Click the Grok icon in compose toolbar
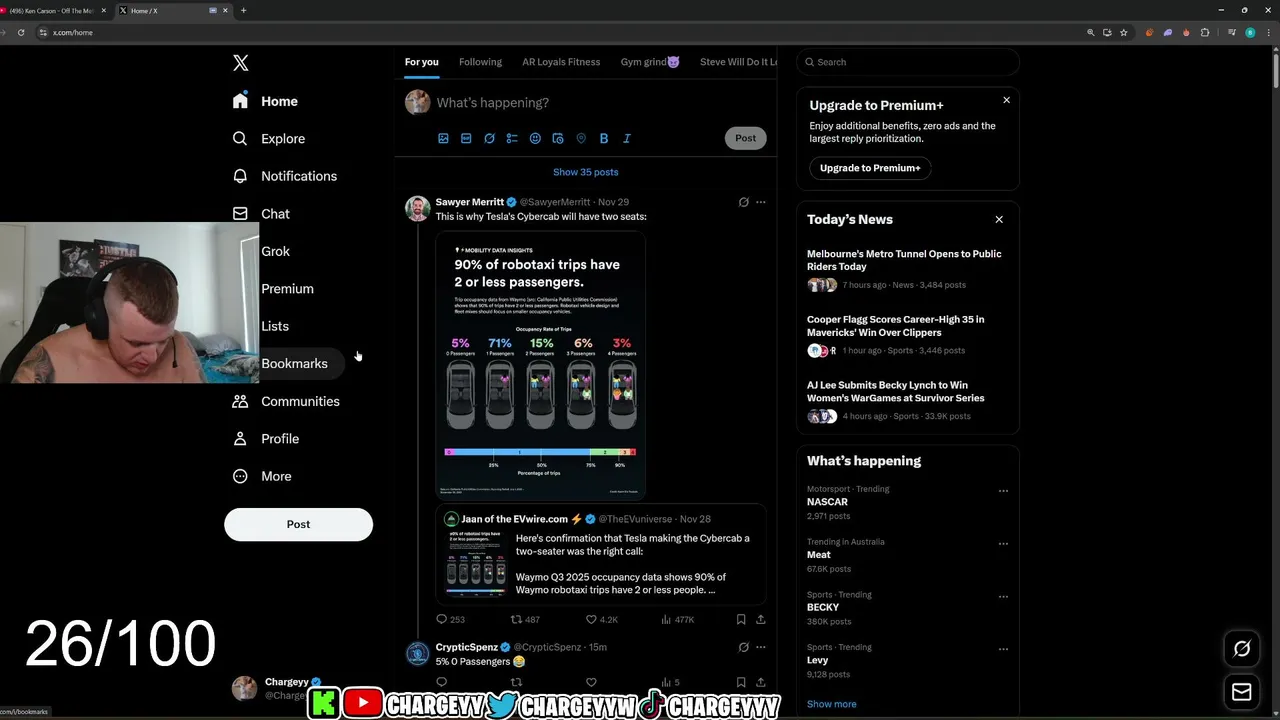 [489, 138]
